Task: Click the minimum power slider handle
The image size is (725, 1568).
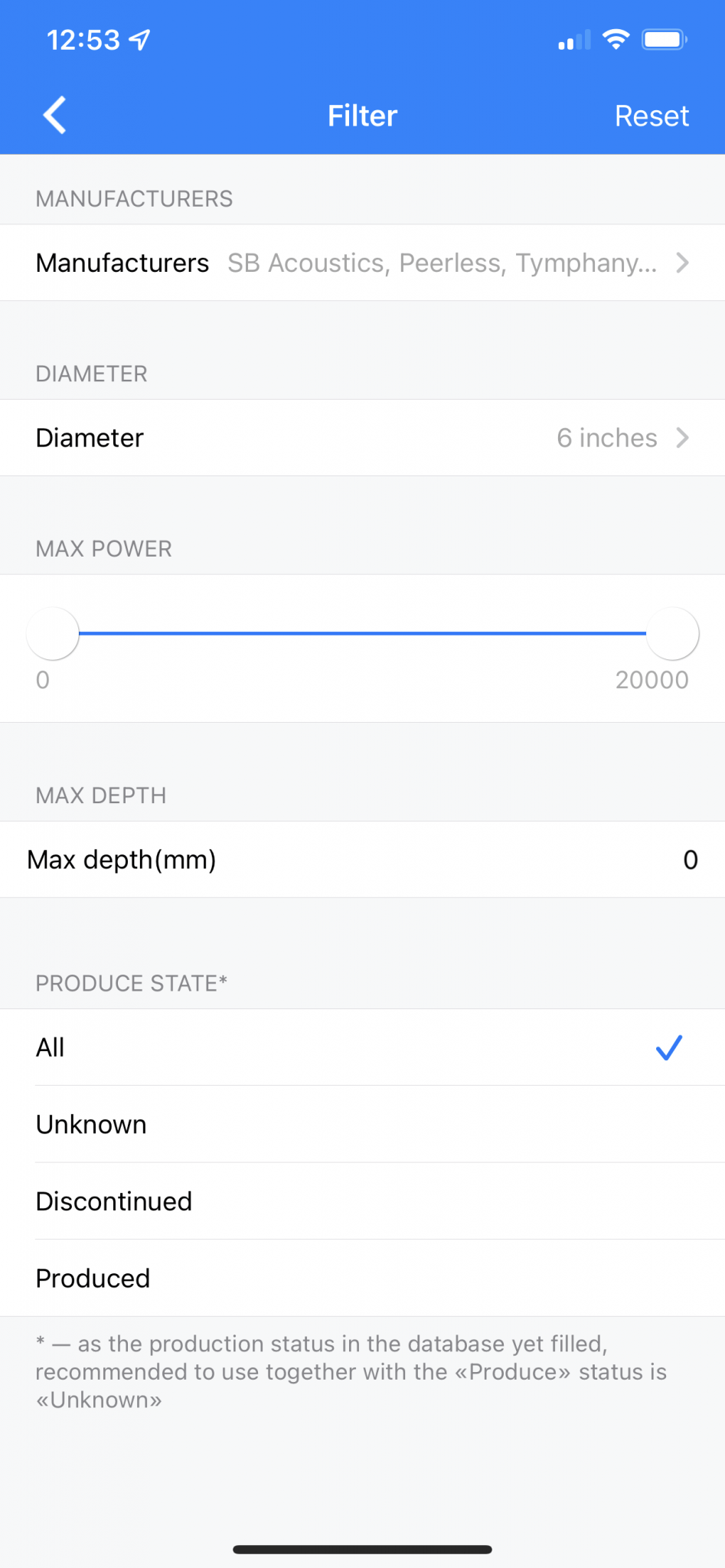Action: (x=53, y=634)
